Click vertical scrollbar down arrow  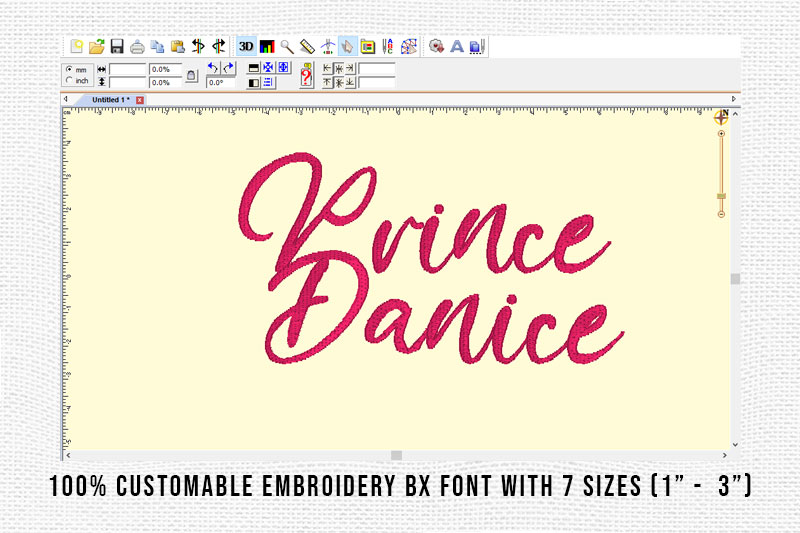point(735,444)
